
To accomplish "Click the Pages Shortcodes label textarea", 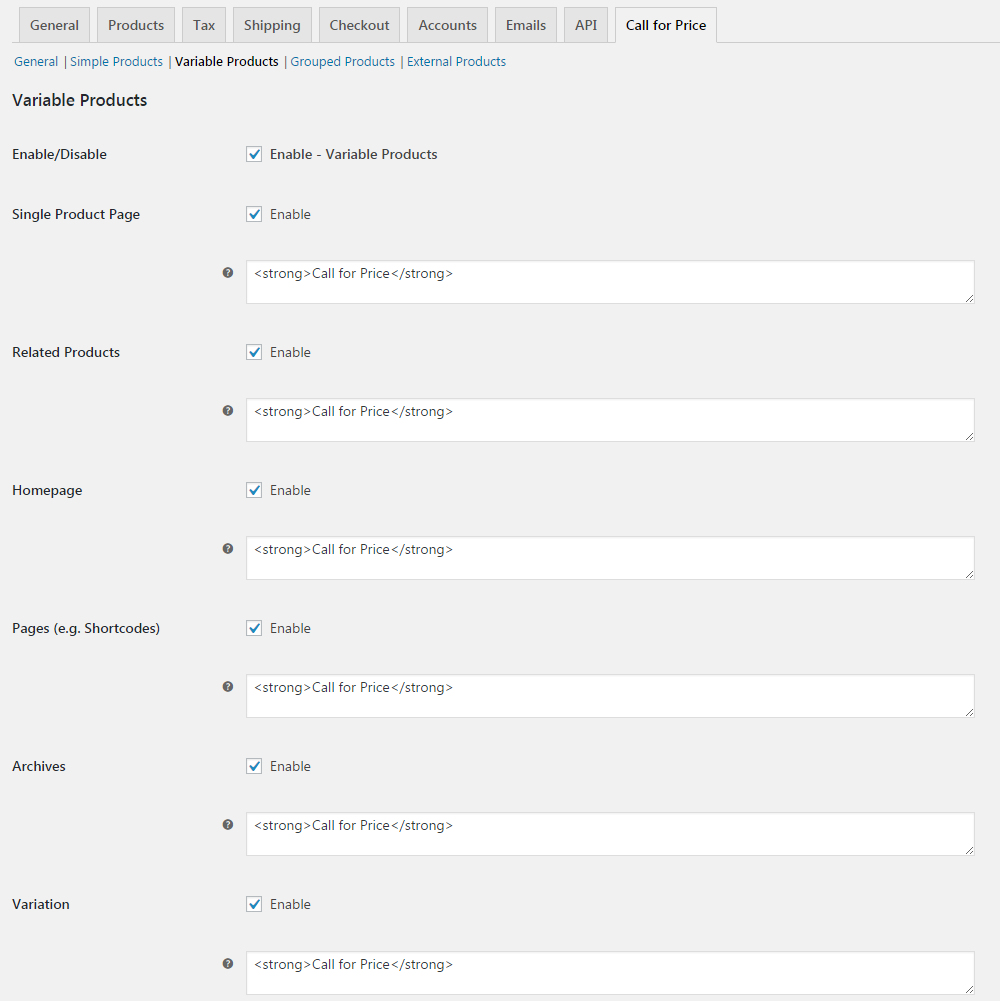I will click(x=610, y=696).
